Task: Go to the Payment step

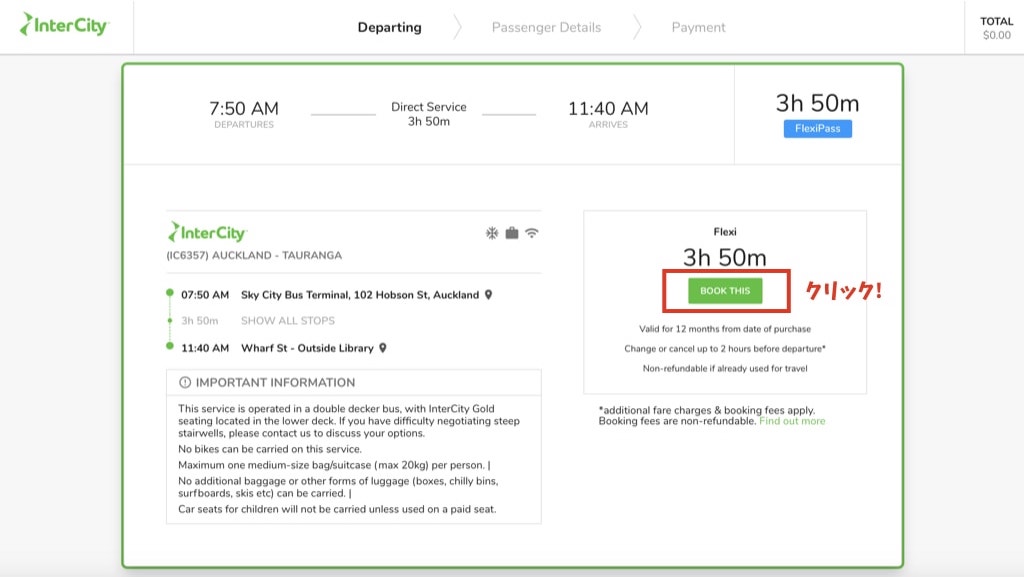Action: pos(698,27)
